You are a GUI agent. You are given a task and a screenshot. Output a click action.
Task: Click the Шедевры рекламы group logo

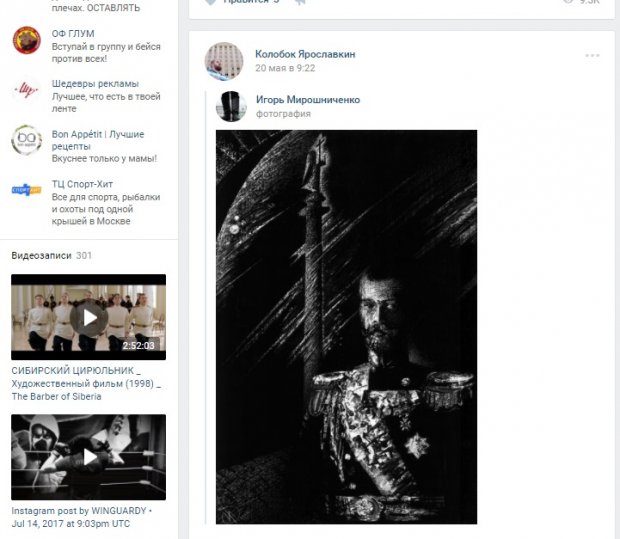tap(26, 90)
